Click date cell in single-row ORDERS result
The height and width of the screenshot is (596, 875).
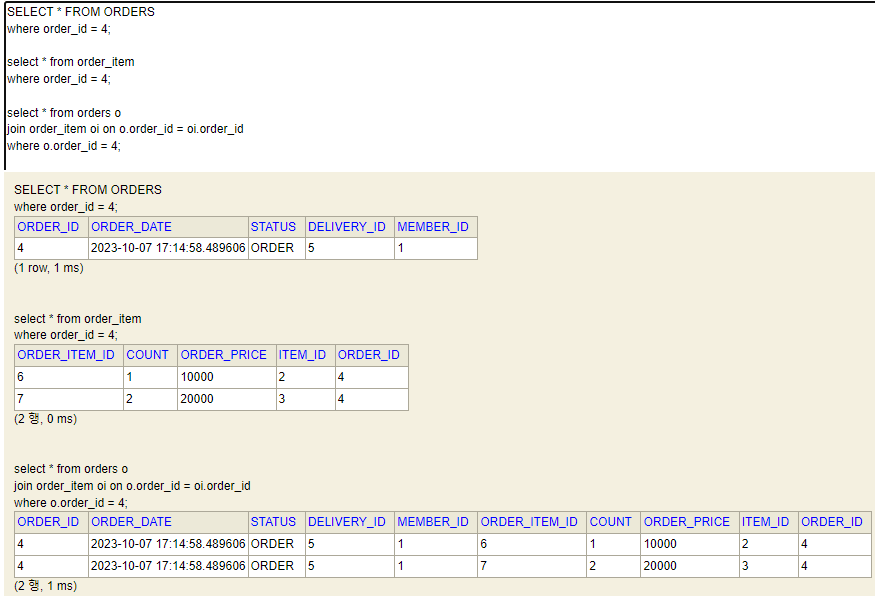click(168, 248)
